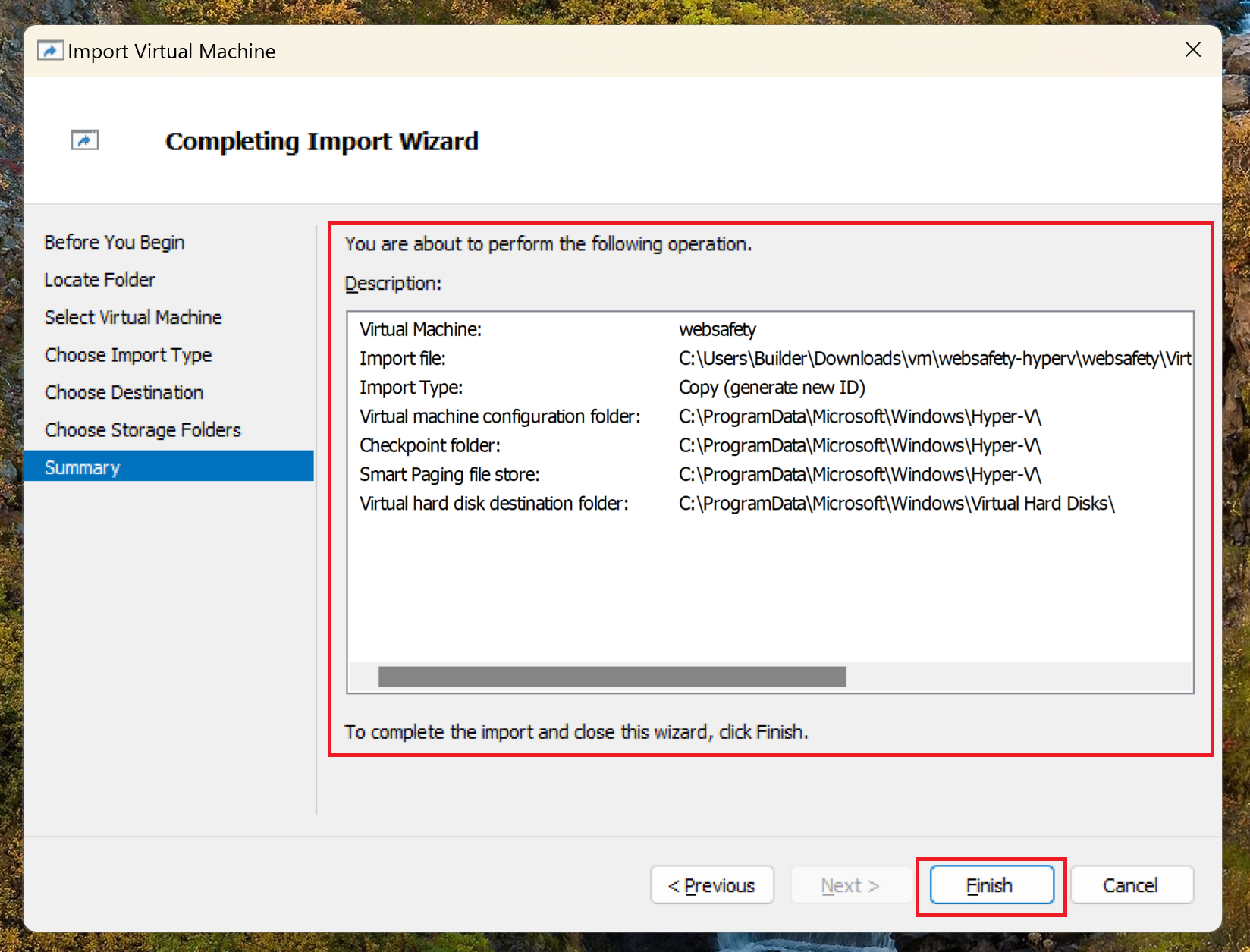1250x952 pixels.
Task: Click the Checkpoint folder row
Action: pyautogui.click(x=770, y=445)
